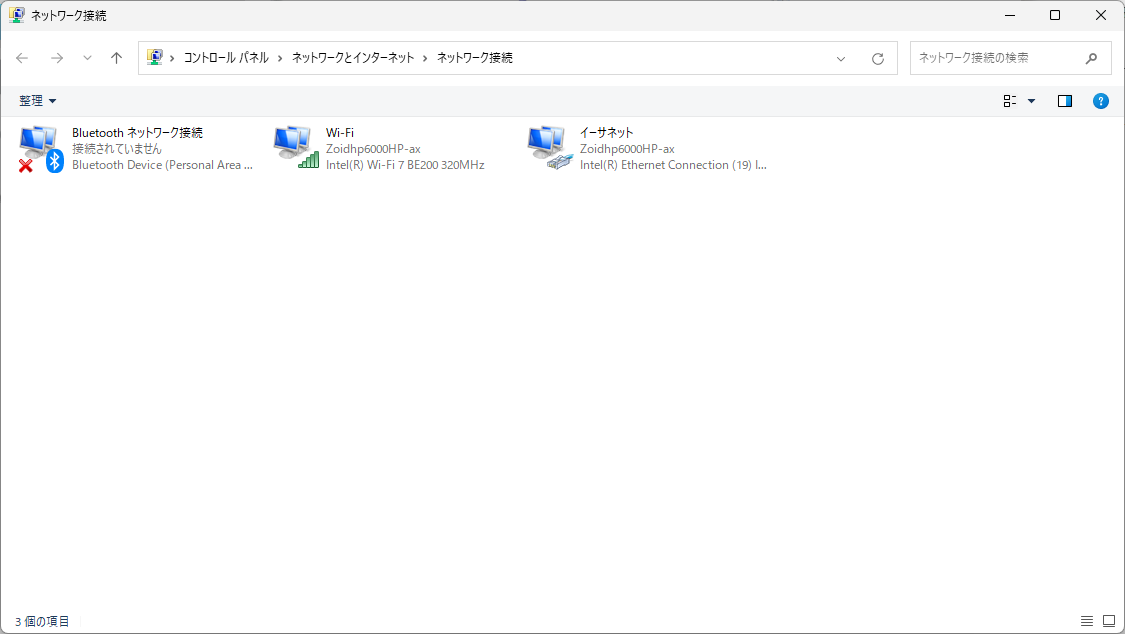Navigate to コントロール パネル breadcrumb
1125x634 pixels.
coord(225,58)
